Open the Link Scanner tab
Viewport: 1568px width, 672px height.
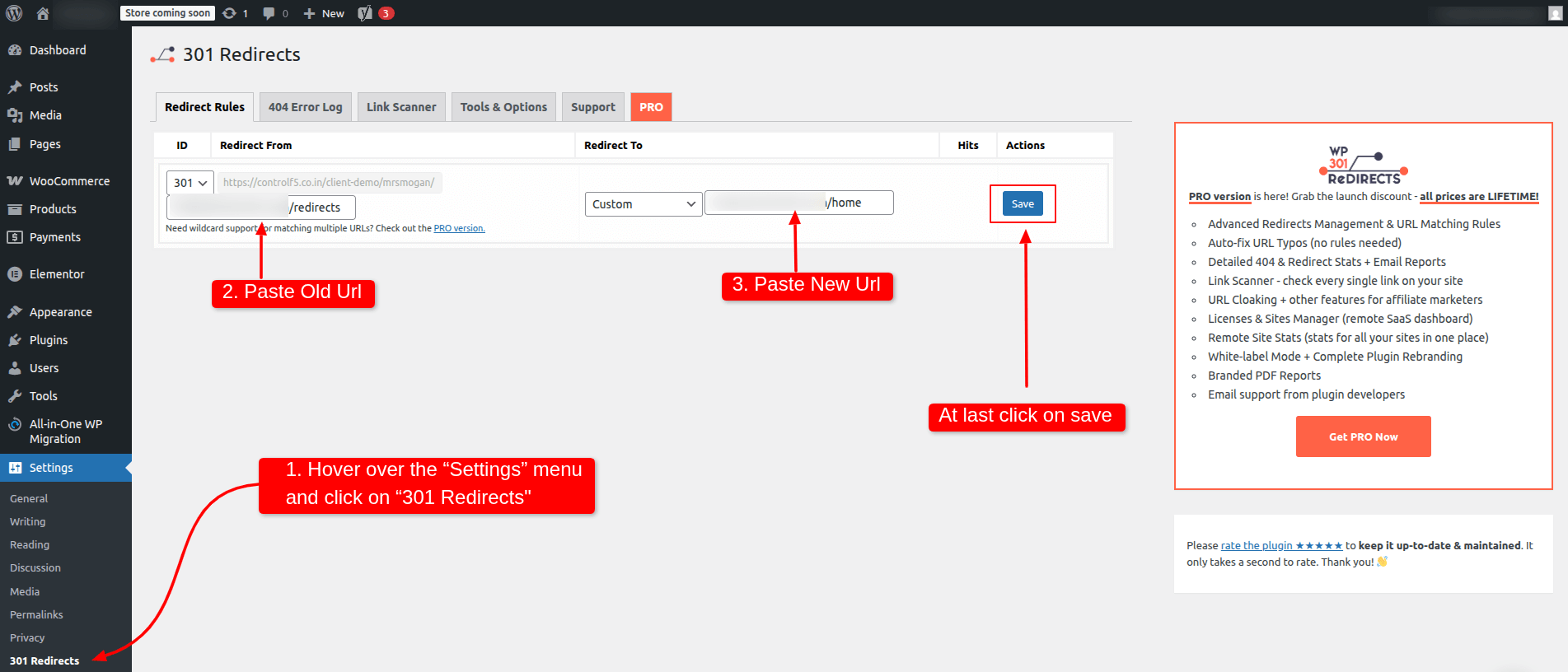(x=401, y=107)
